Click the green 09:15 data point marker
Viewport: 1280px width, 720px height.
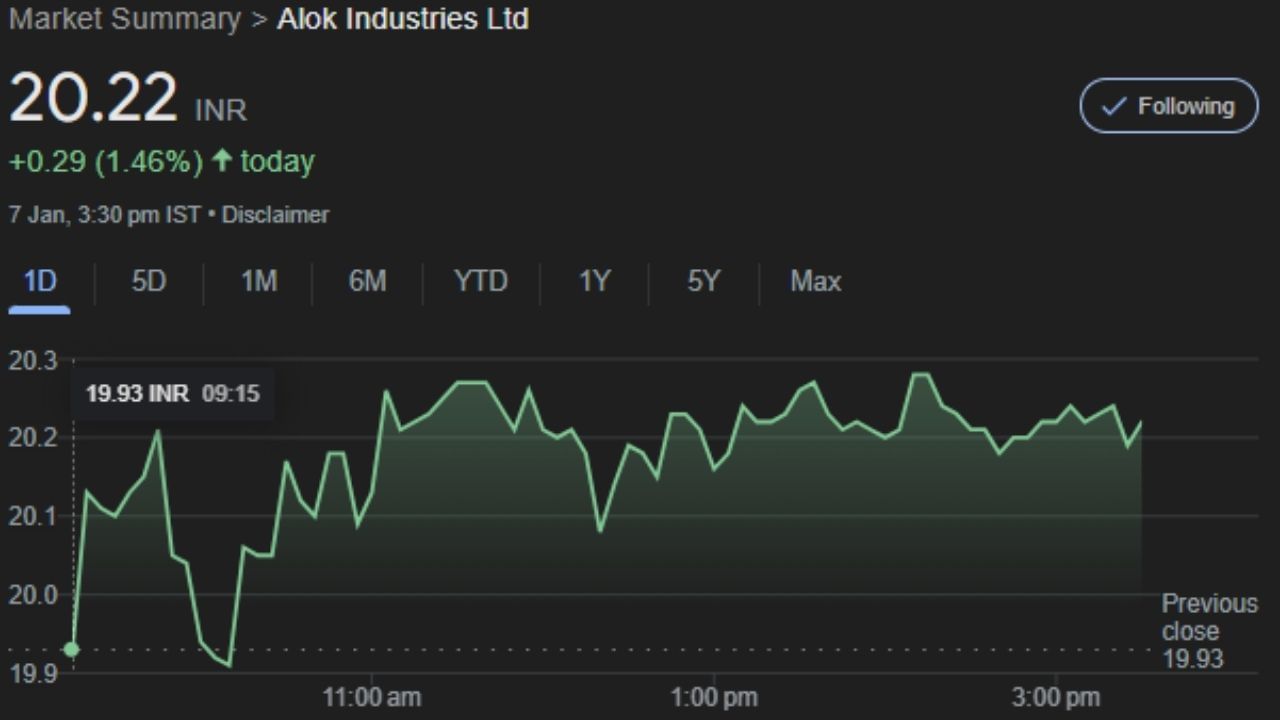(x=72, y=649)
